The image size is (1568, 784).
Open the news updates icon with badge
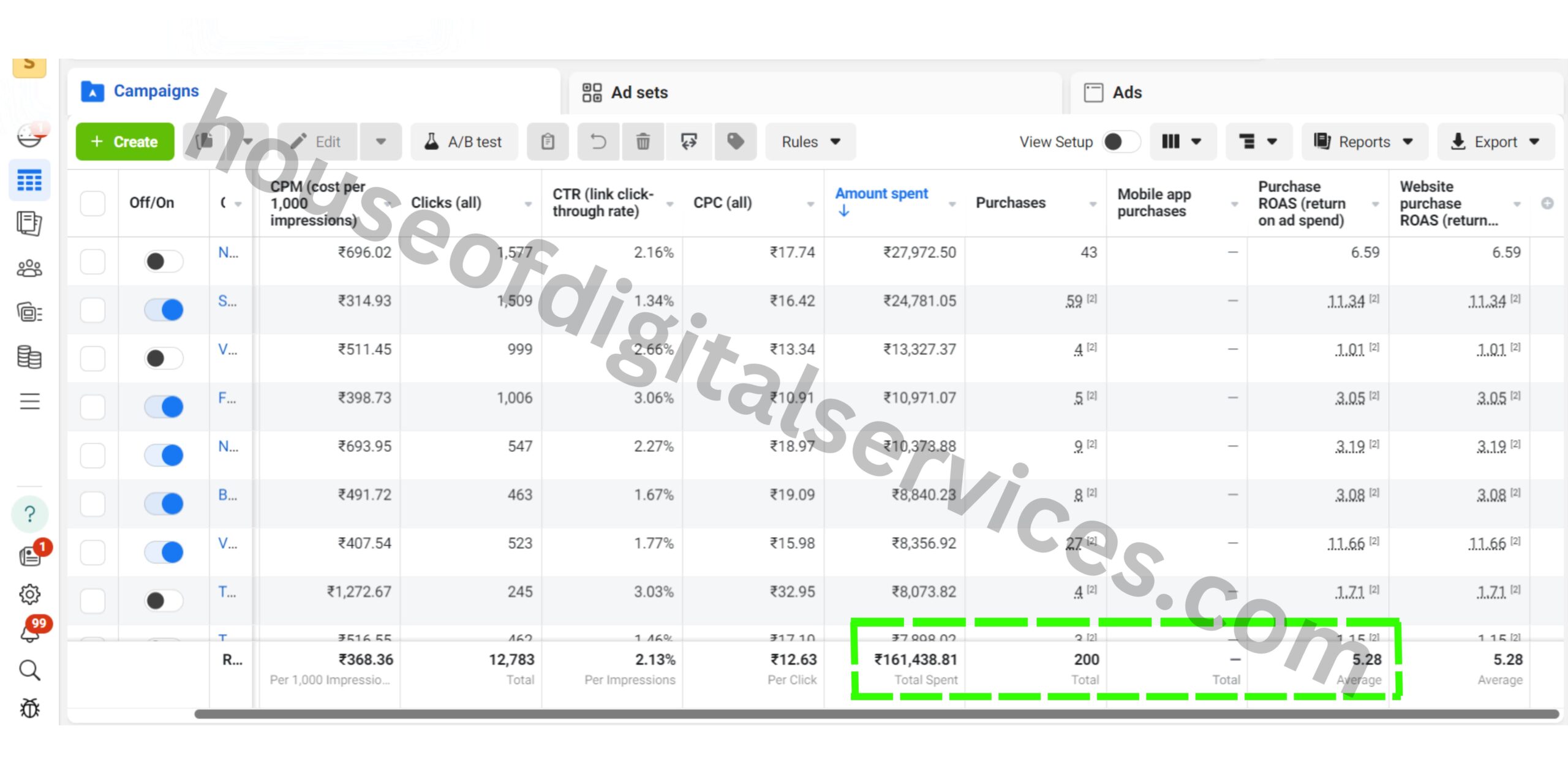(x=31, y=556)
